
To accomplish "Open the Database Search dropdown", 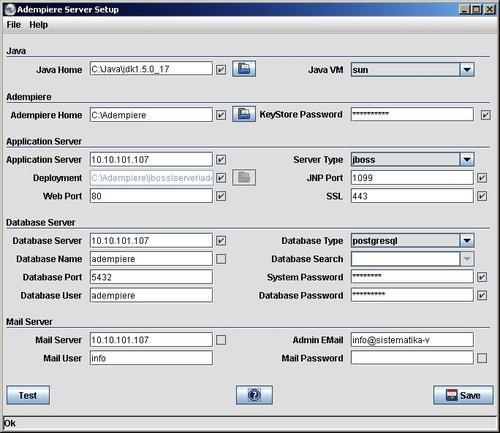I will pos(467,259).
